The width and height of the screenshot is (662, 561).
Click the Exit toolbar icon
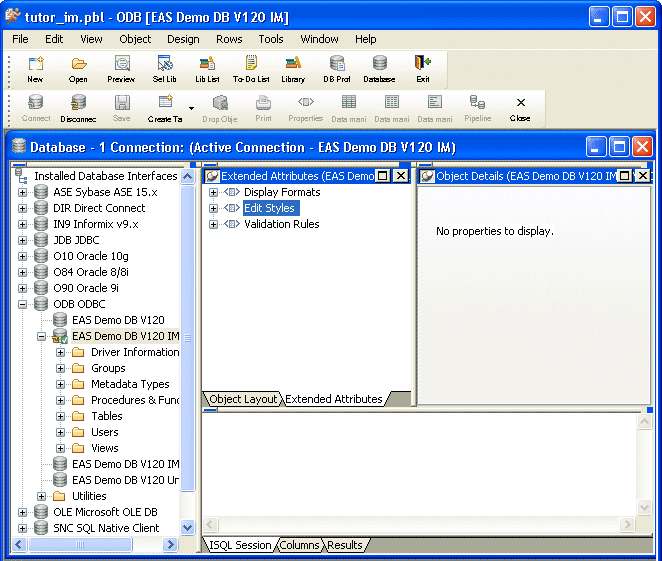423,69
